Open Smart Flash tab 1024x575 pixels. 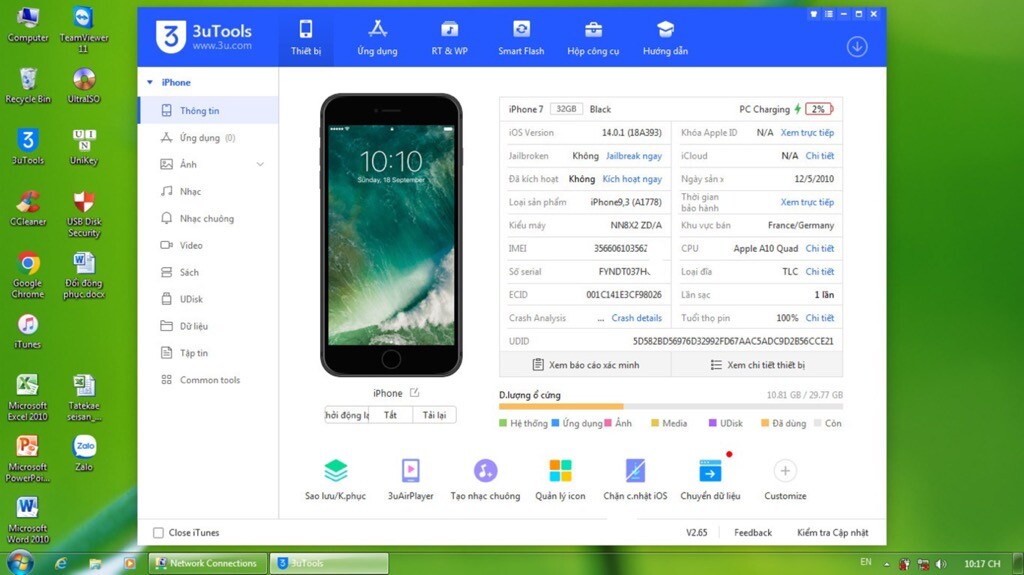521,38
